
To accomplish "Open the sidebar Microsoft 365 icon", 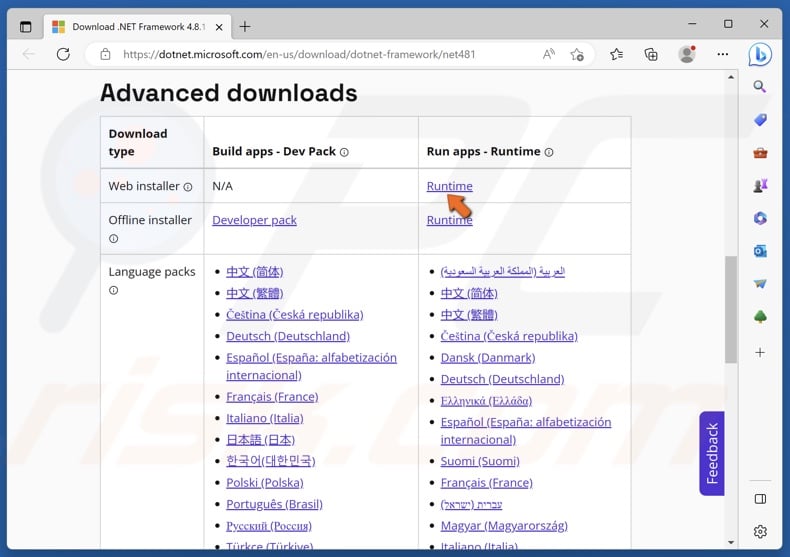I will pyautogui.click(x=760, y=218).
